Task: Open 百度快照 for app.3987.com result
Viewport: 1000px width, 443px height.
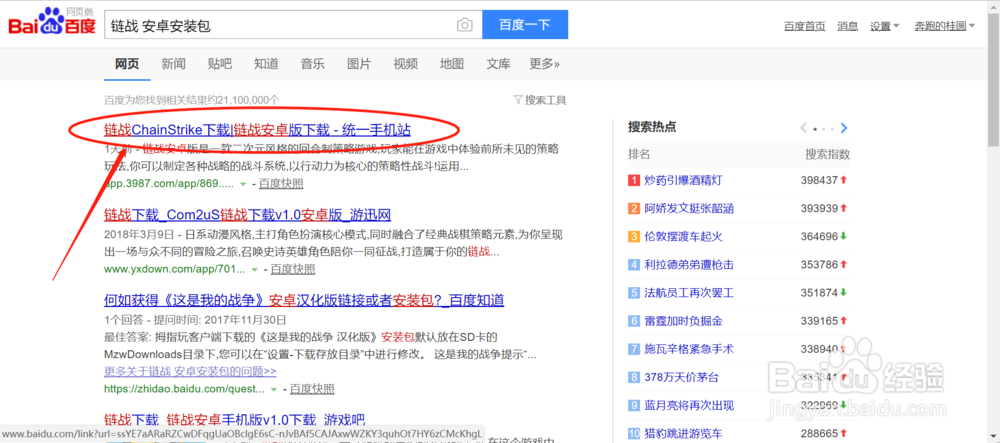Action: click(x=281, y=184)
